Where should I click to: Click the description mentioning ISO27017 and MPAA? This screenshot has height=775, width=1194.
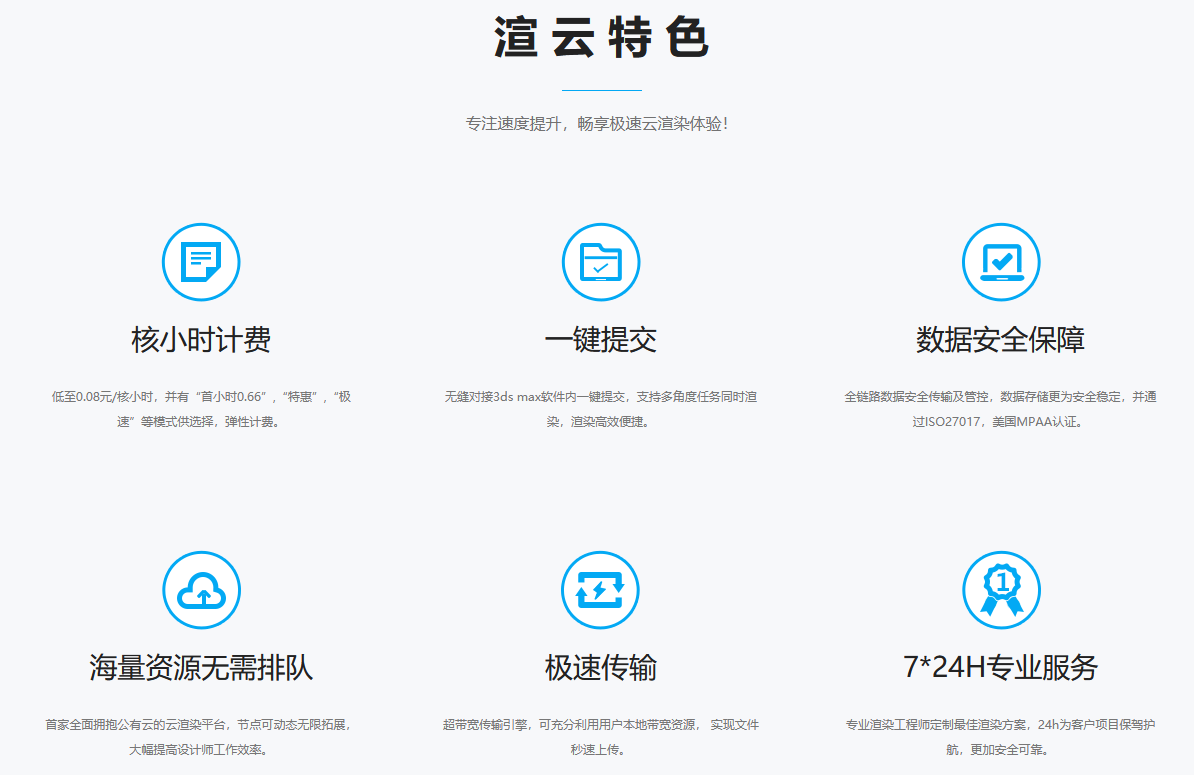point(1001,409)
